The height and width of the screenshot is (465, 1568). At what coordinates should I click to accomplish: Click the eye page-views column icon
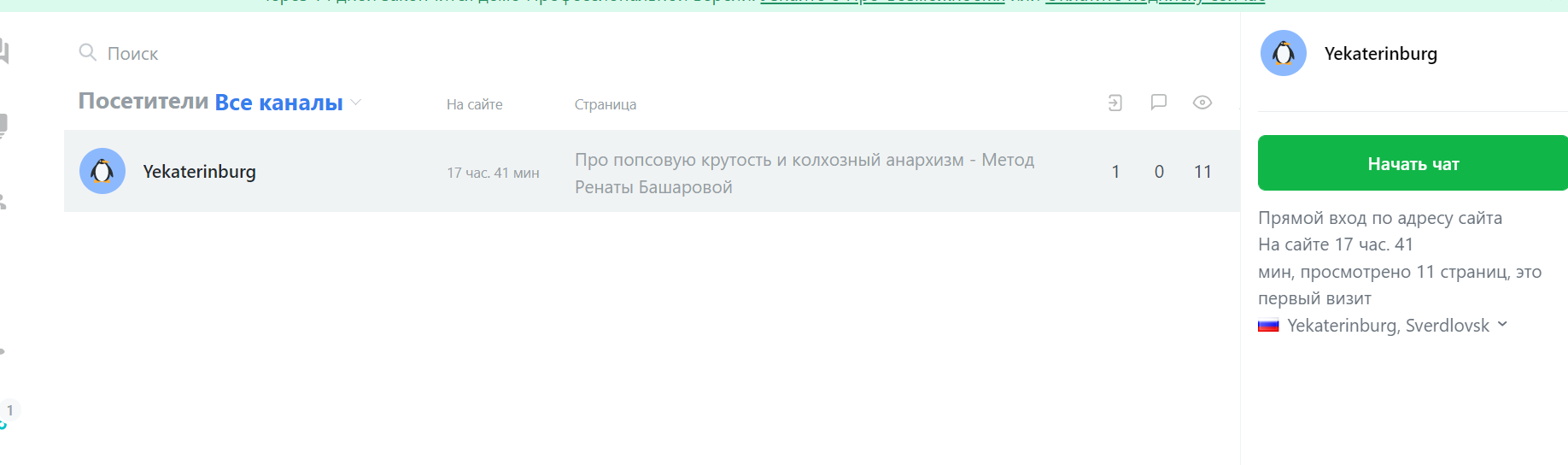point(1202,103)
